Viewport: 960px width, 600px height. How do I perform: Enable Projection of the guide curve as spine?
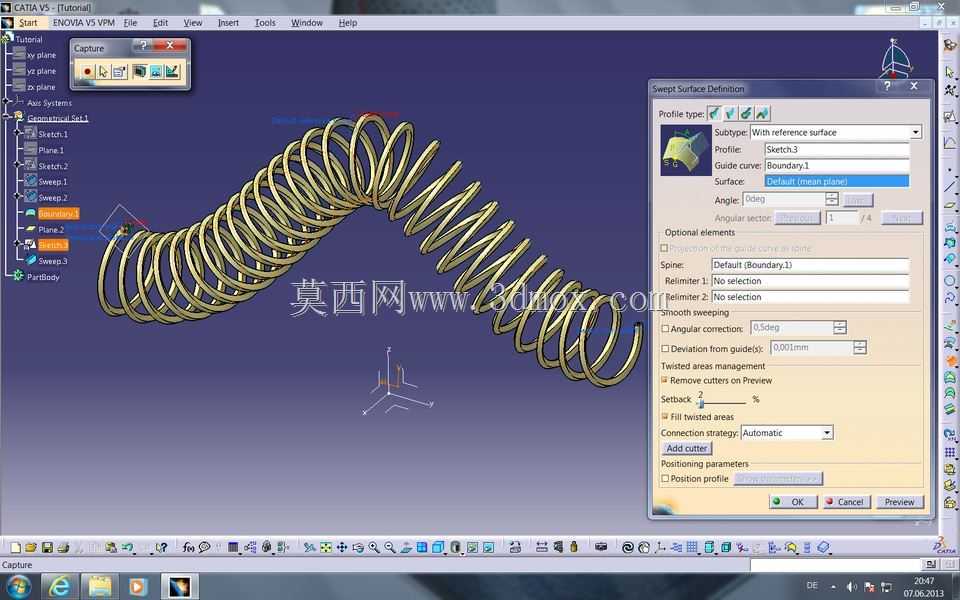pos(664,248)
